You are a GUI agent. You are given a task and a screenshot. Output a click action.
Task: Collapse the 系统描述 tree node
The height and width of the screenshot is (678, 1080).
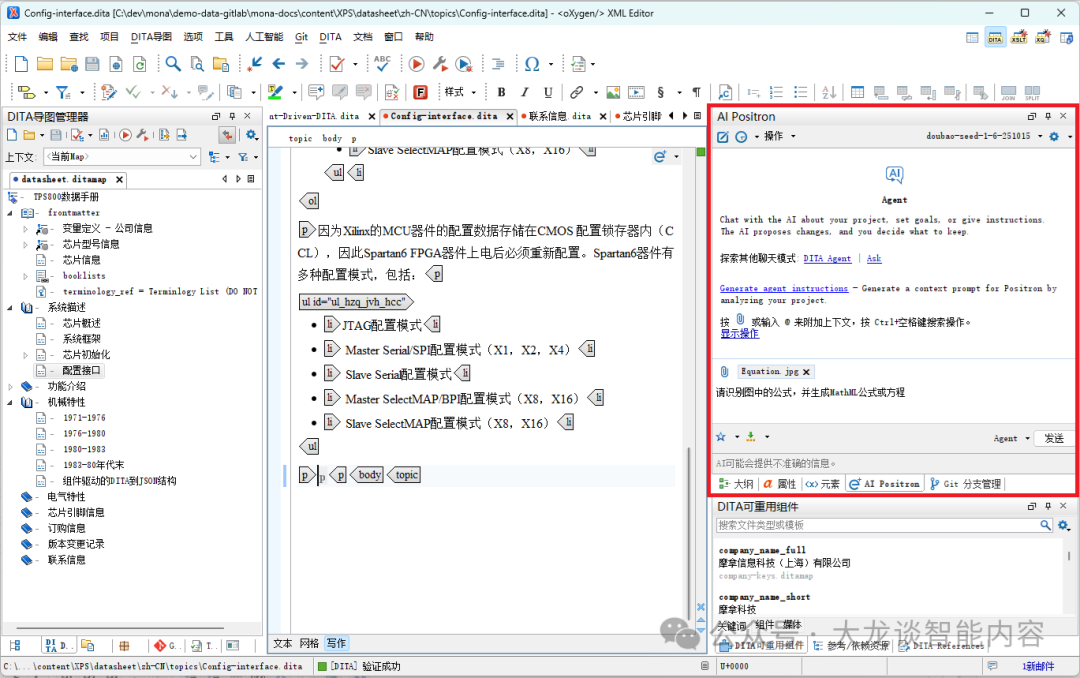[x=10, y=308]
